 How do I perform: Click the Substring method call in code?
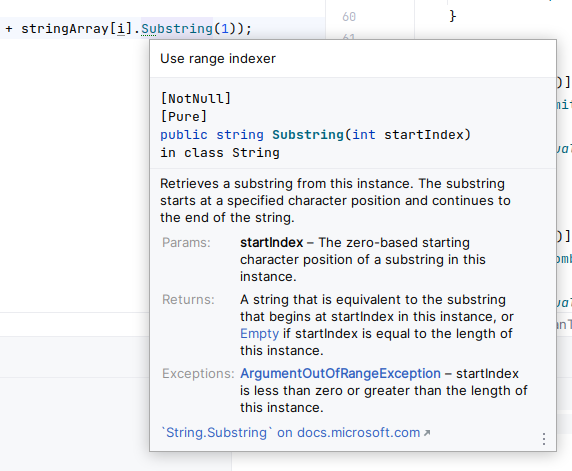coord(177,28)
